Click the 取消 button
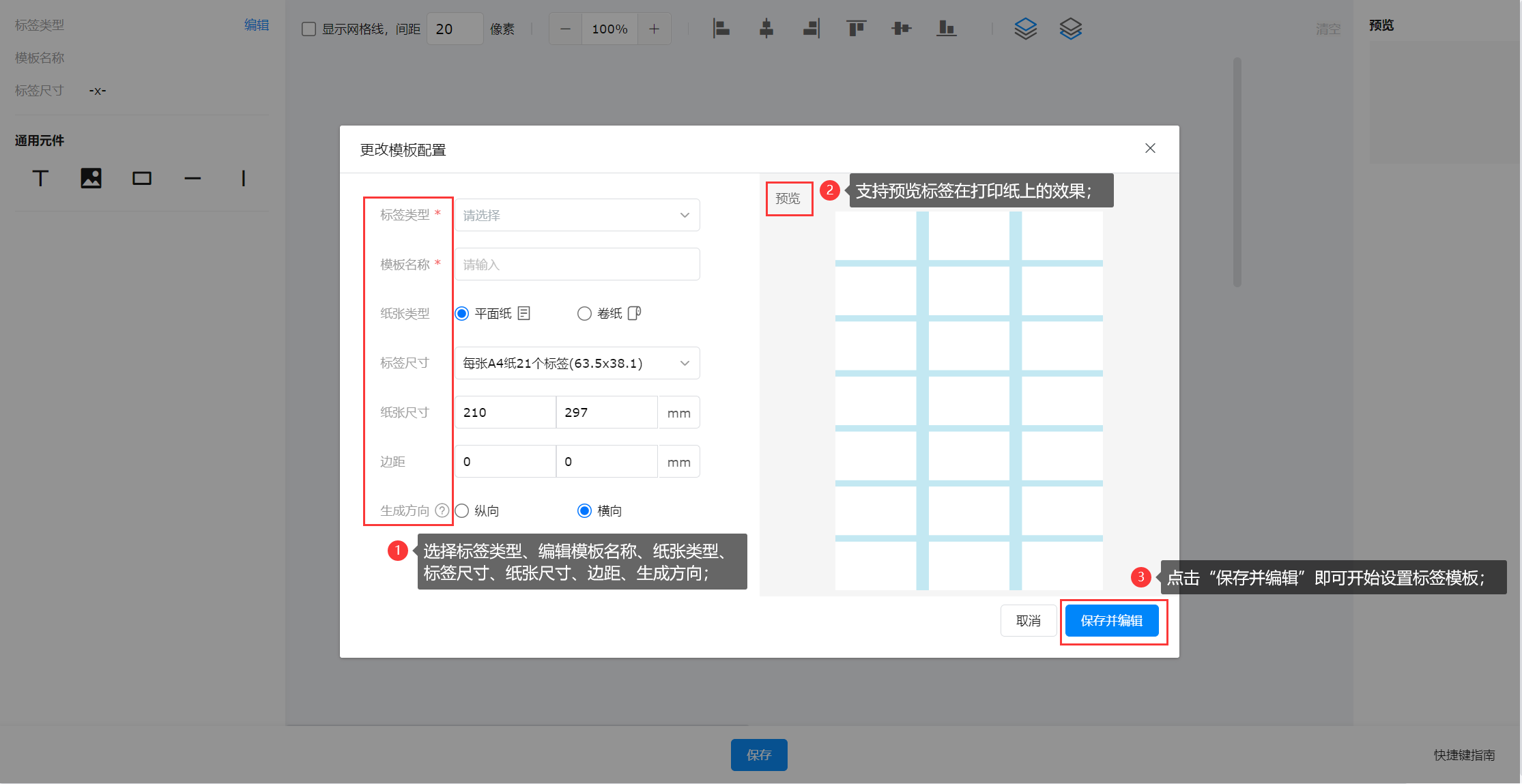 pyautogui.click(x=1028, y=621)
